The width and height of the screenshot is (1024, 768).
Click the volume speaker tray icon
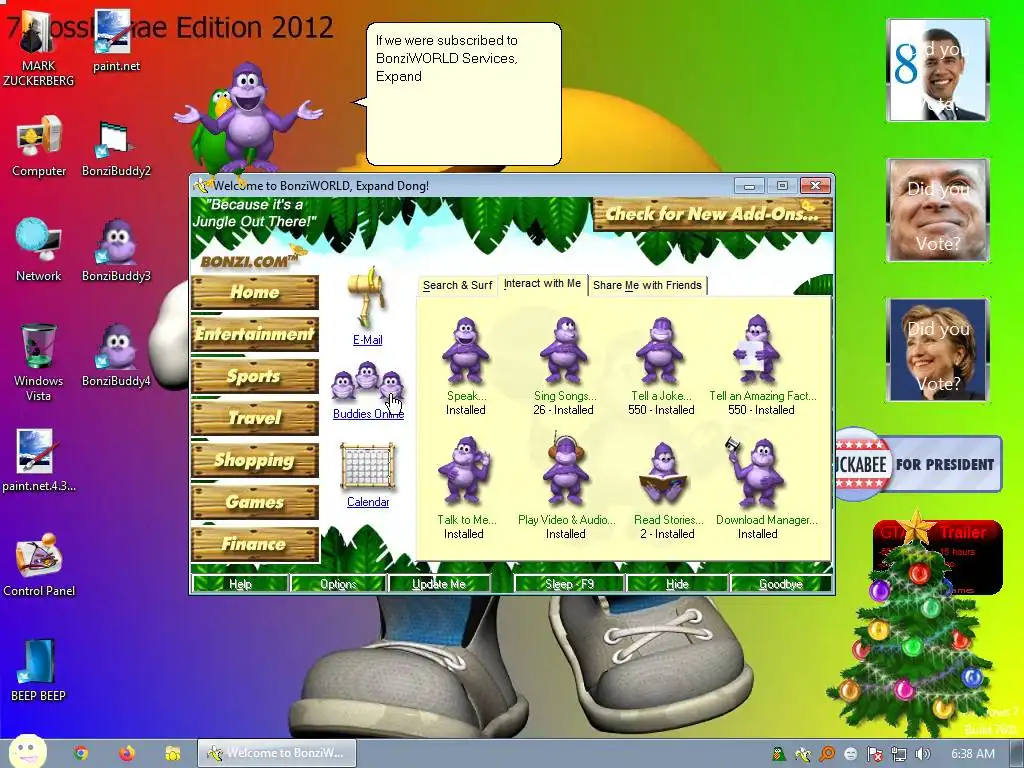coord(923,754)
